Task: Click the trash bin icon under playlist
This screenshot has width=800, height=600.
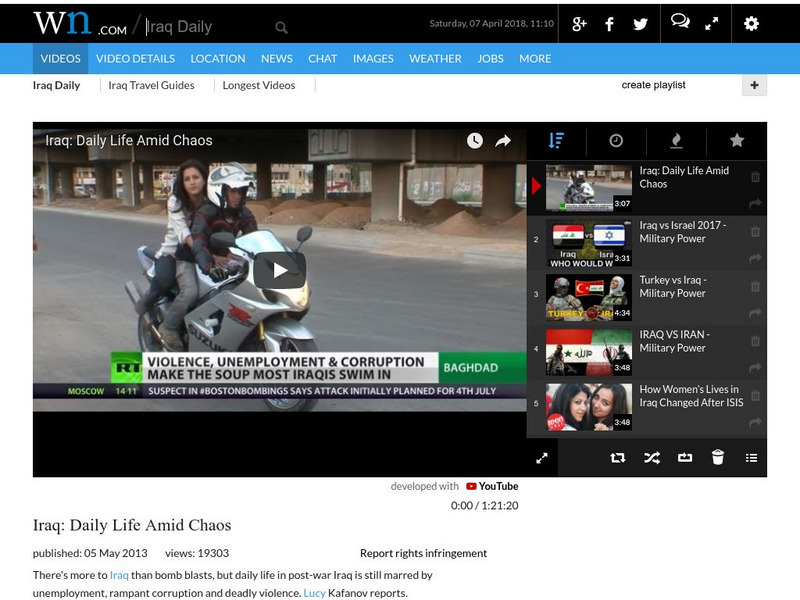Action: point(718,457)
